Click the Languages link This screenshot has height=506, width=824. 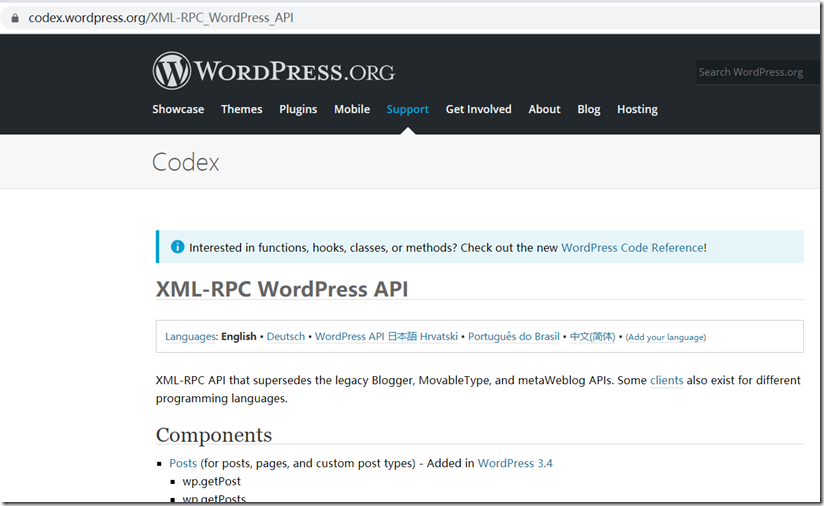click(x=190, y=337)
